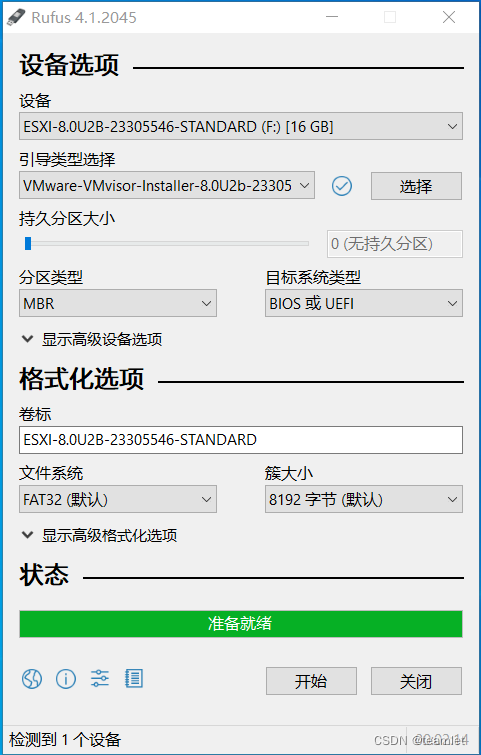Open the 引导类型选择 ISO dropdown
Screen dimensions: 481x755
(x=167, y=185)
